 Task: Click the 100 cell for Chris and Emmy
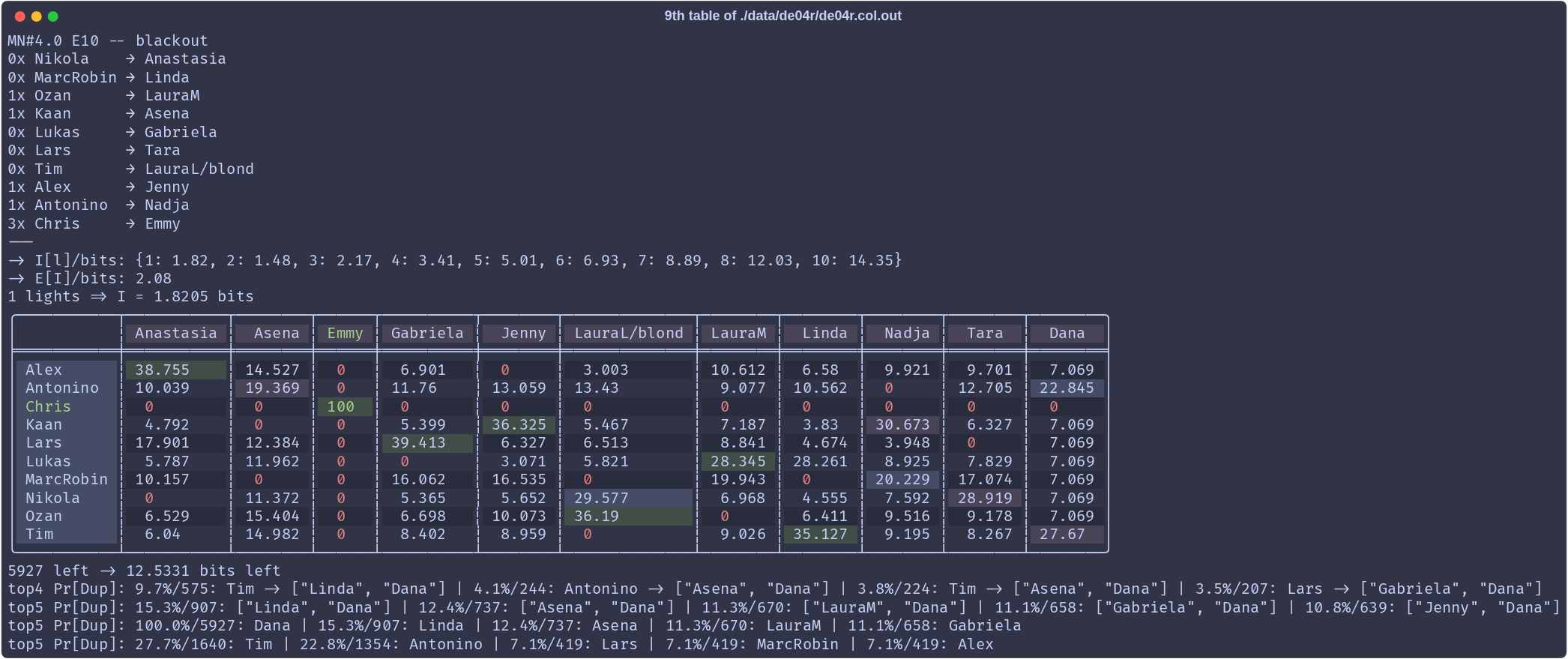point(345,406)
